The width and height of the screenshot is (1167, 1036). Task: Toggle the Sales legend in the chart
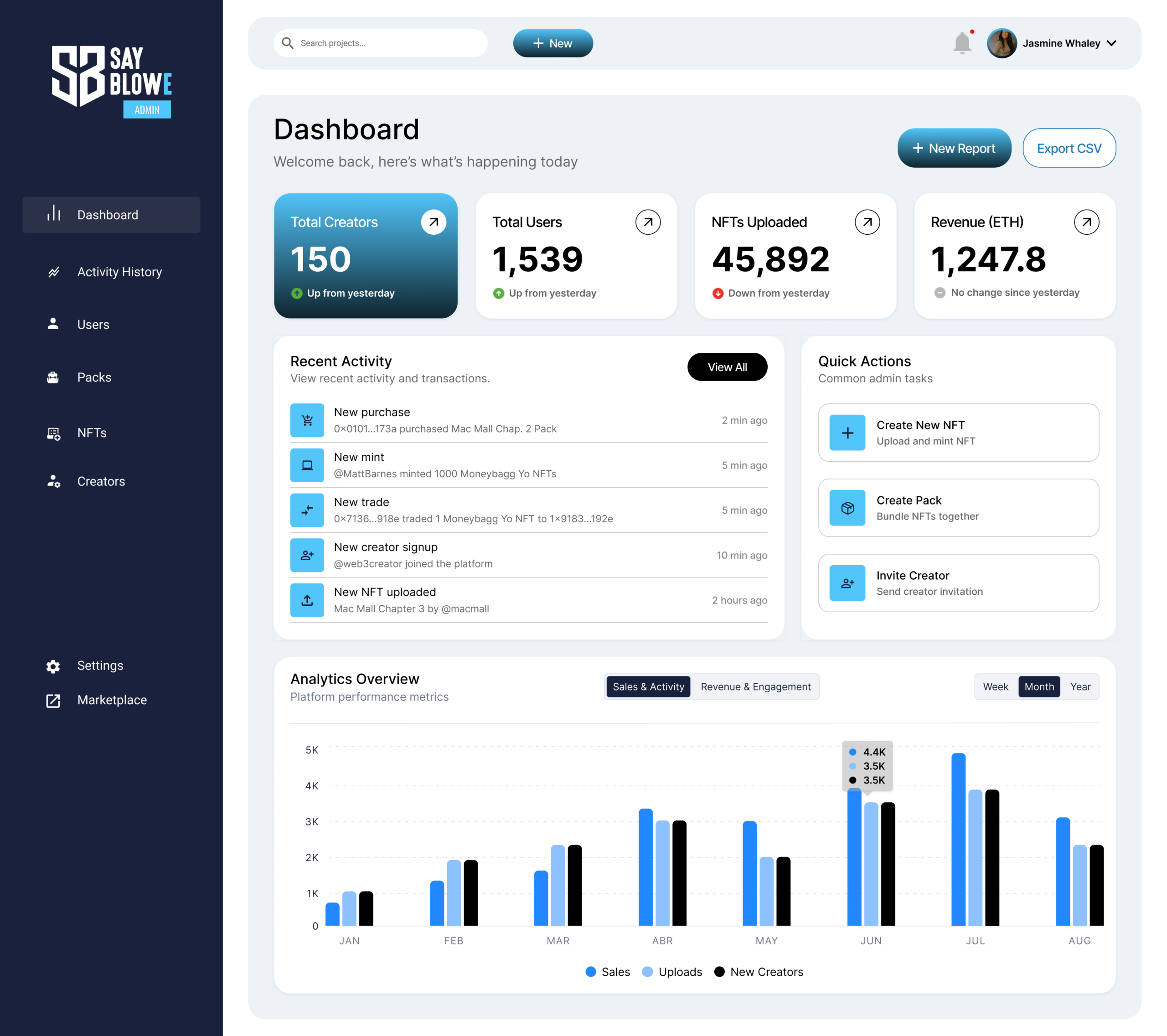coord(608,971)
